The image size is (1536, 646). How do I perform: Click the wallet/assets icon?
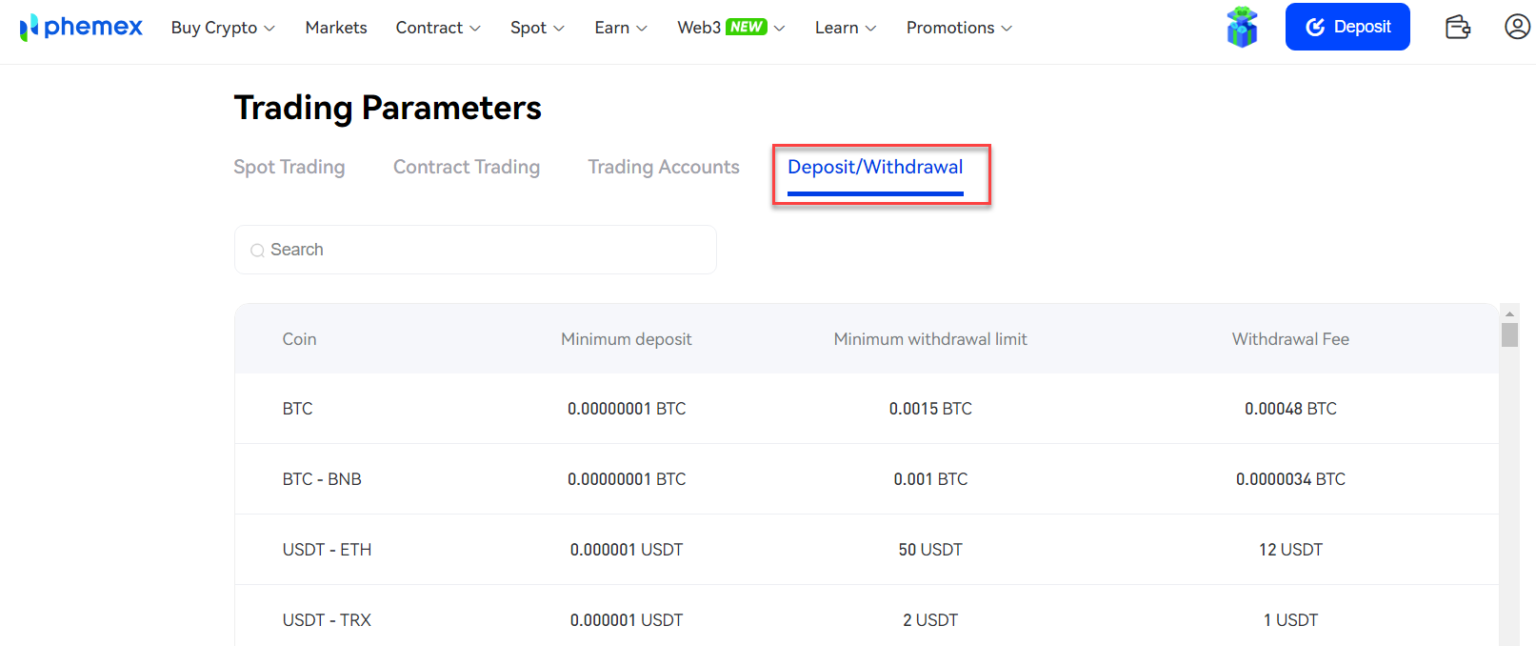click(1457, 26)
